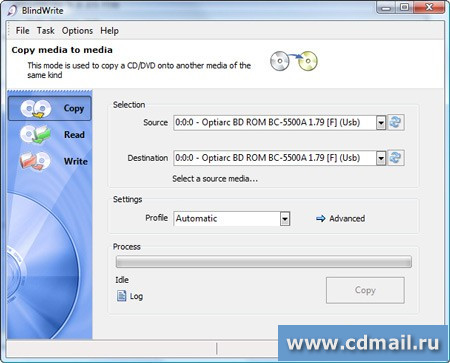Open the File menu
Image resolution: width=450 pixels, height=363 pixels.
tap(22, 31)
